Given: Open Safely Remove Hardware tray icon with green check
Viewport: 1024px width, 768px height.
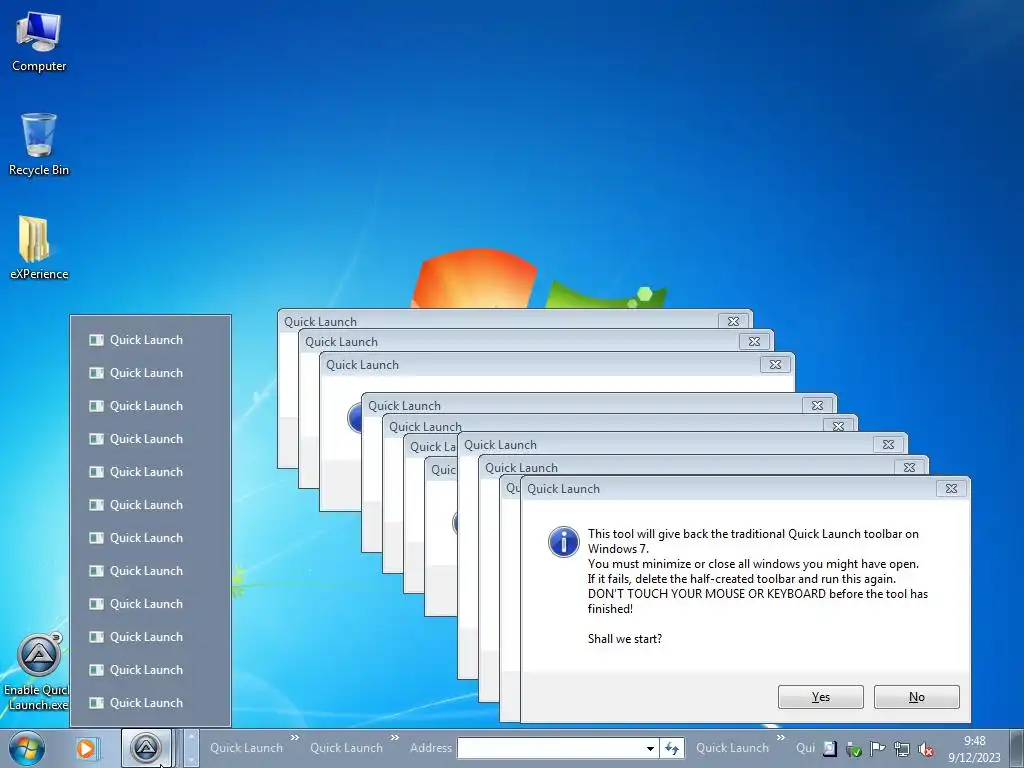Looking at the screenshot, I should click(854, 749).
